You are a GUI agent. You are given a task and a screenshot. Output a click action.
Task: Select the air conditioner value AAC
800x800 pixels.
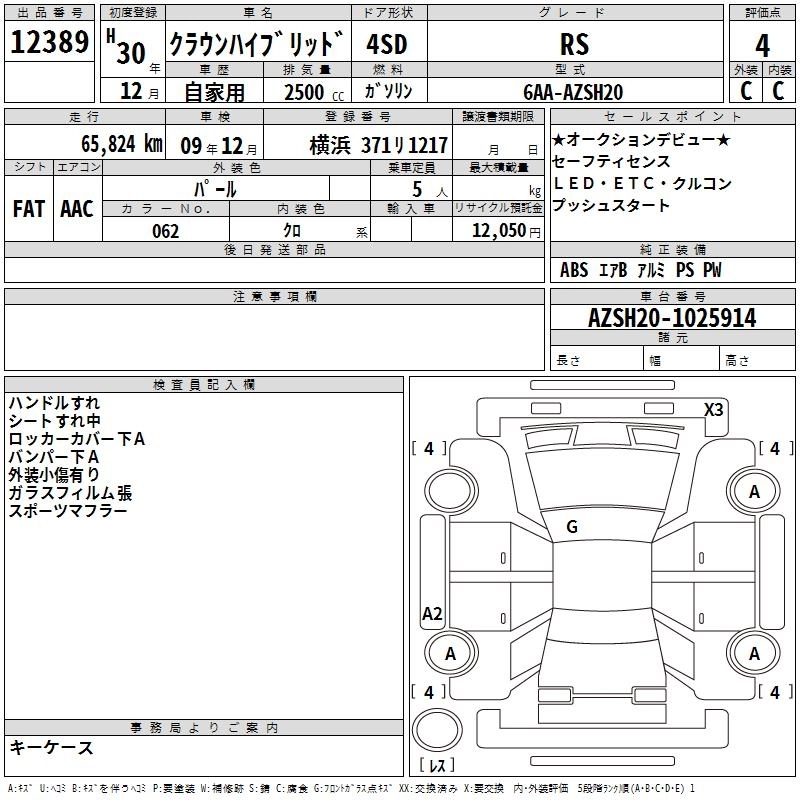pyautogui.click(x=77, y=209)
